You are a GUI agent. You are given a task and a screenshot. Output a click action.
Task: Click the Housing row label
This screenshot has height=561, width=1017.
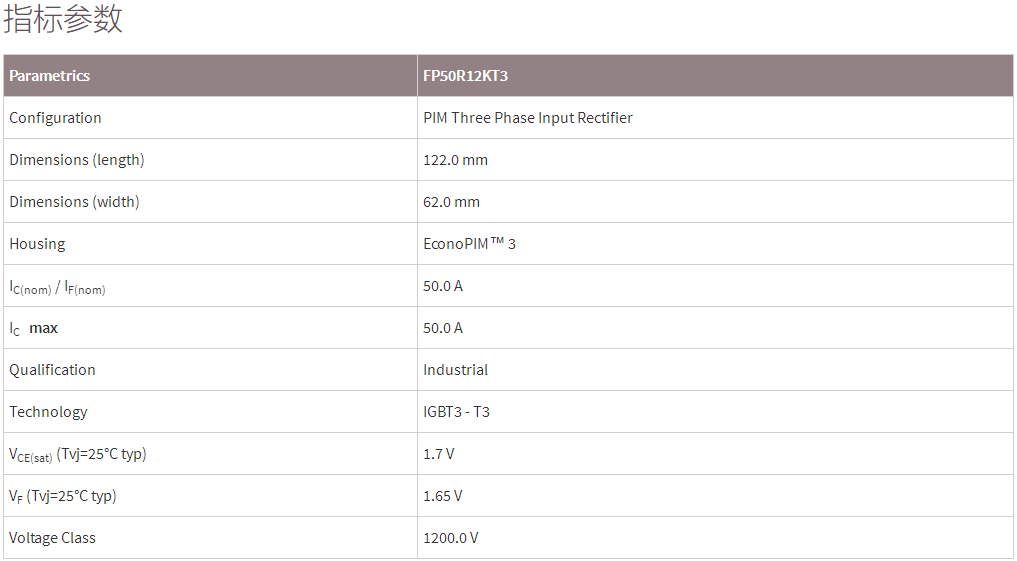37,244
